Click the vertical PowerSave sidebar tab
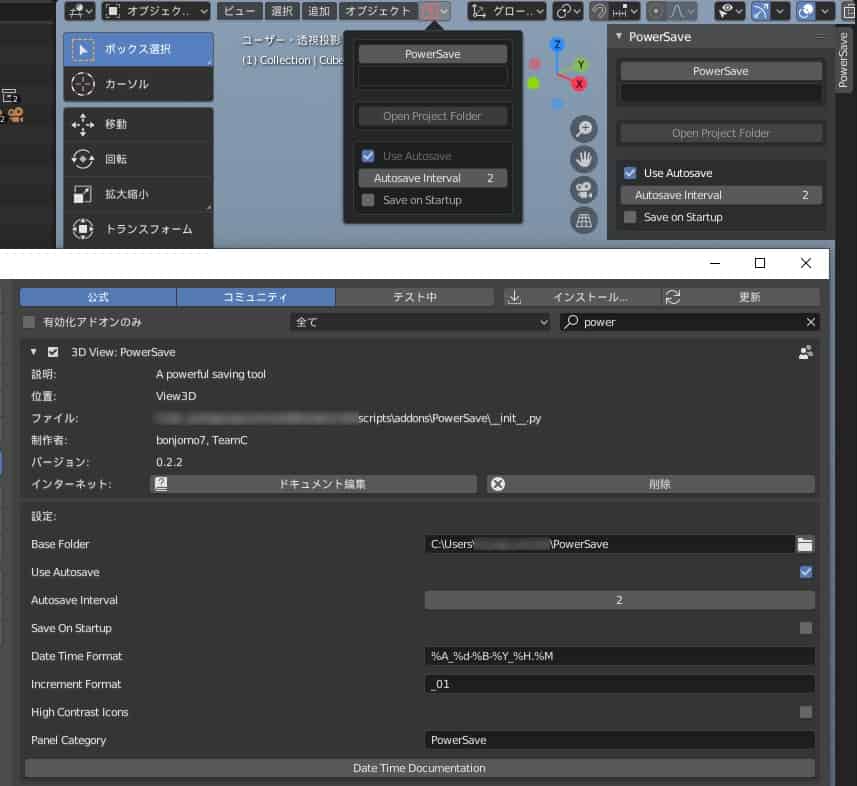Screen dimensions: 857x786 click(843, 60)
